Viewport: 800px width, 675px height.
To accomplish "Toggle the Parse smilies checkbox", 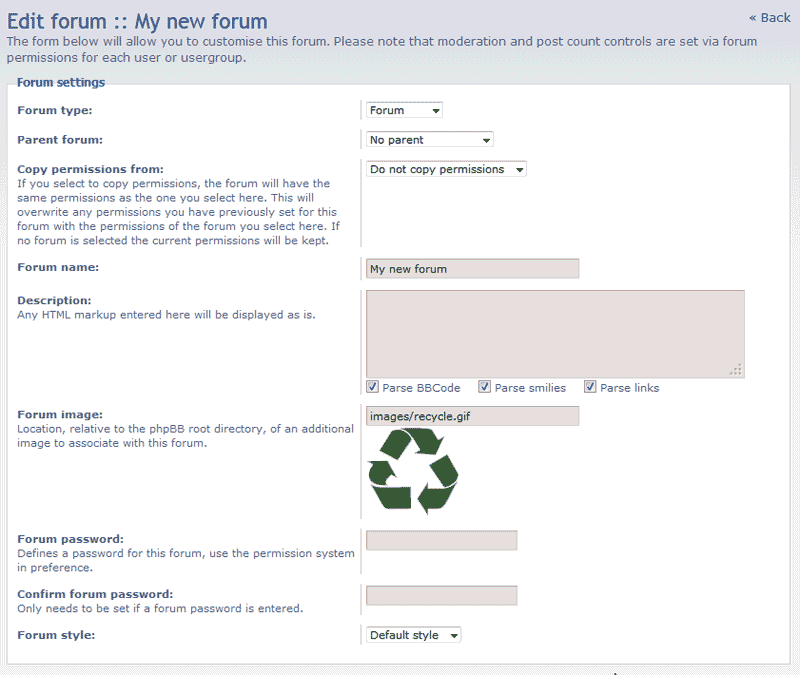I will click(485, 387).
